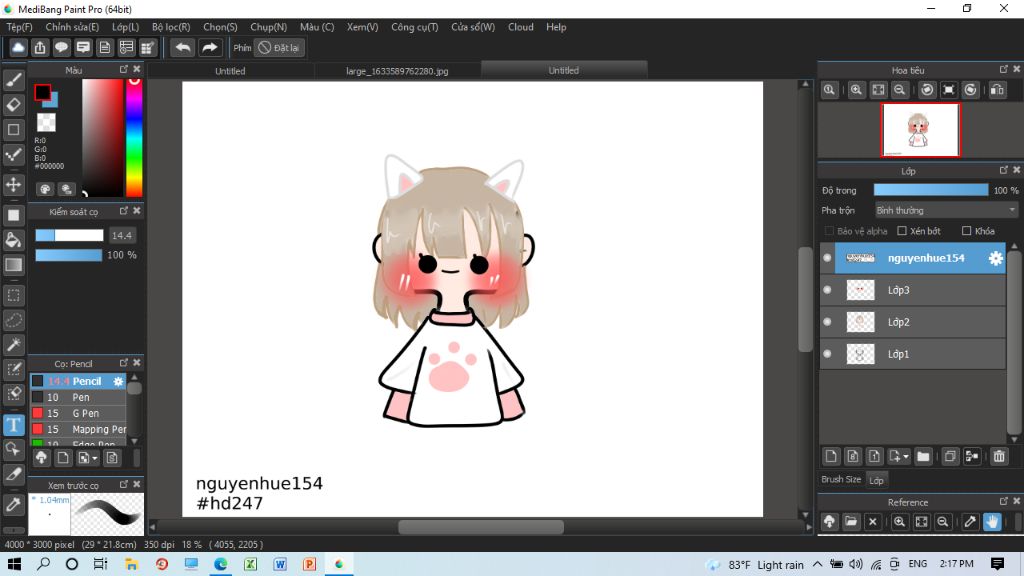The height and width of the screenshot is (576, 1024).
Task: Open add brush dropdown arrow in brush panel
Action: point(95,458)
